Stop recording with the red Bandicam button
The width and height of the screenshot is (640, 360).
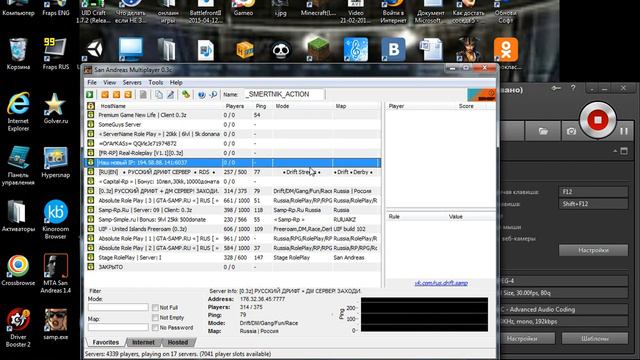[x=598, y=120]
